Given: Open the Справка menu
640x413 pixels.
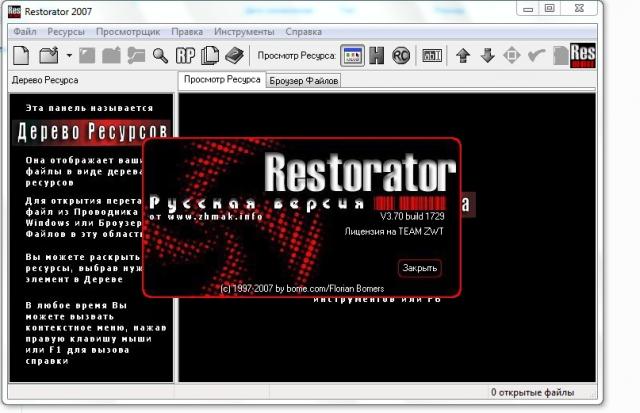Looking at the screenshot, I should 303,32.
